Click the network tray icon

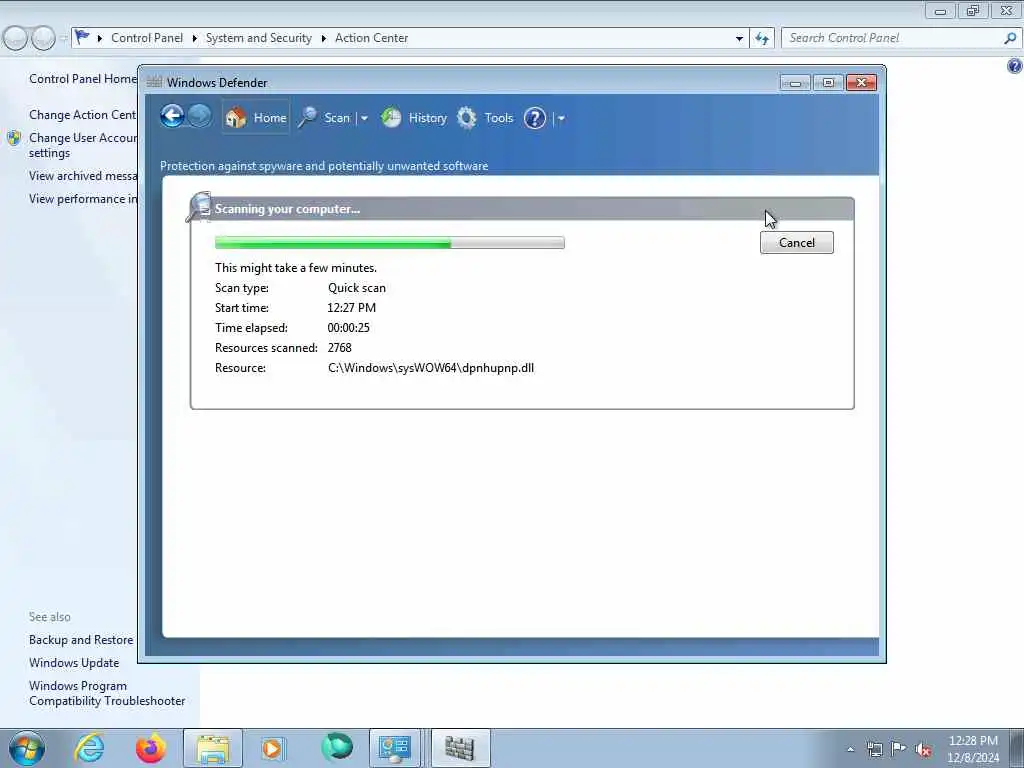(x=875, y=749)
